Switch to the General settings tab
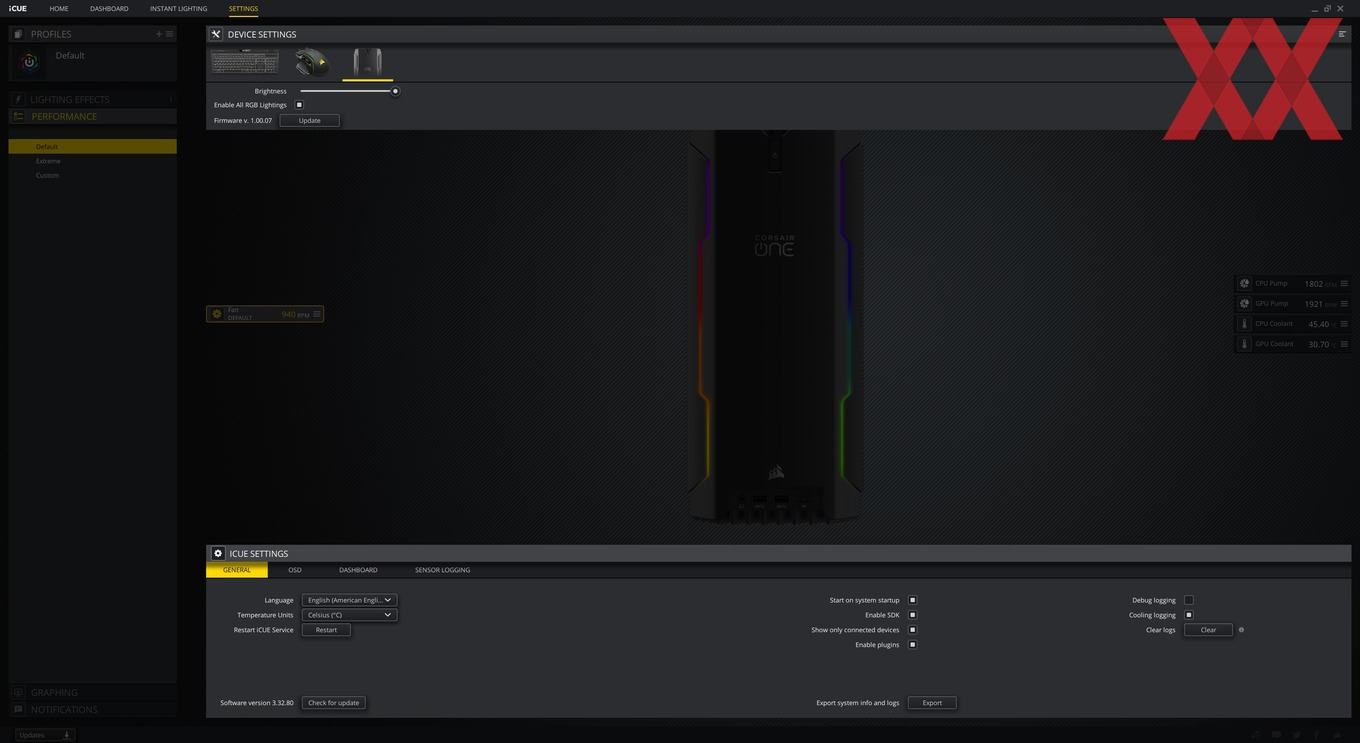 [237, 570]
